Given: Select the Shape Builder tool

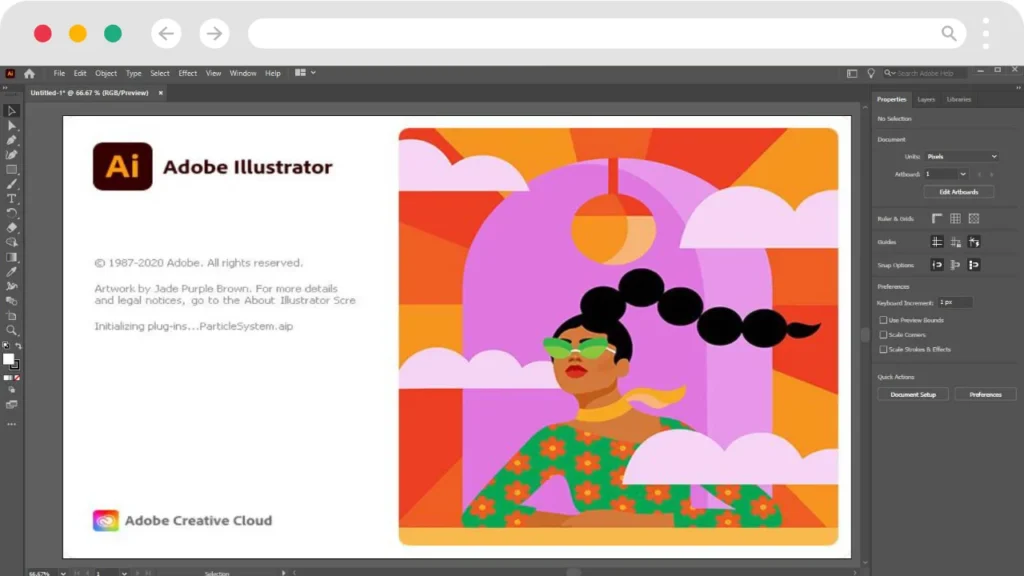Looking at the screenshot, I should [x=11, y=242].
